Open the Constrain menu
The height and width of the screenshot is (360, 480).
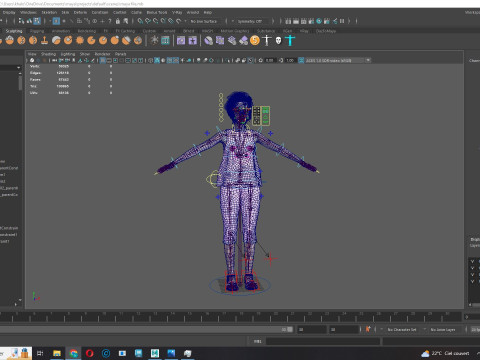click(100, 12)
